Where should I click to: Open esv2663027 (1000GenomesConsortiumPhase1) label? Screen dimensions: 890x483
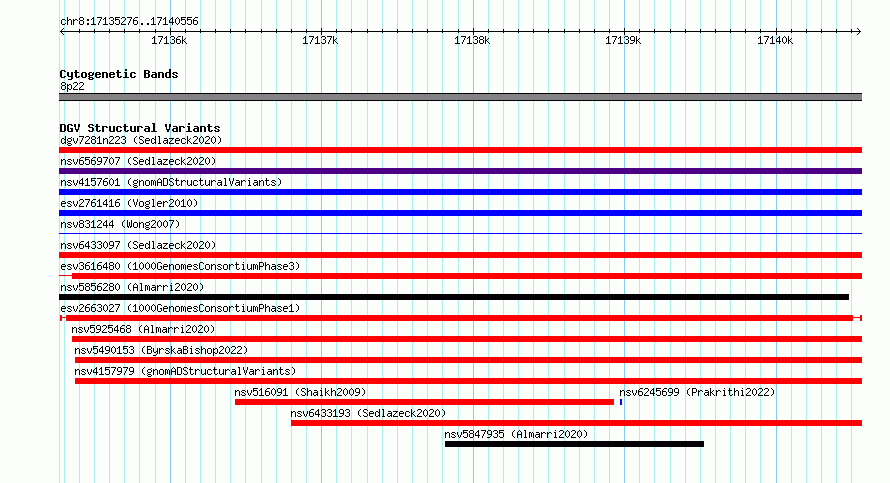(180, 308)
